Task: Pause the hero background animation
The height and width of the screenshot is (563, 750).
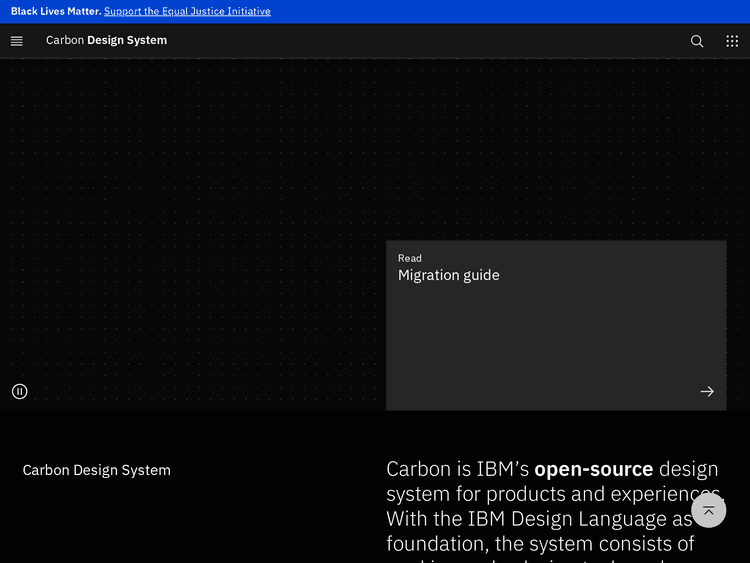Action: pos(20,391)
